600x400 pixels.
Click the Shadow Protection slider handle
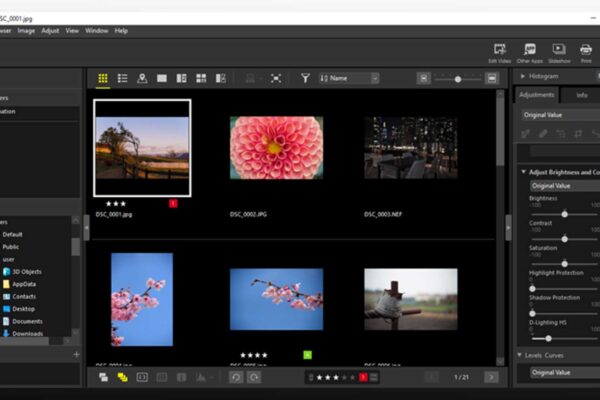[x=532, y=314]
